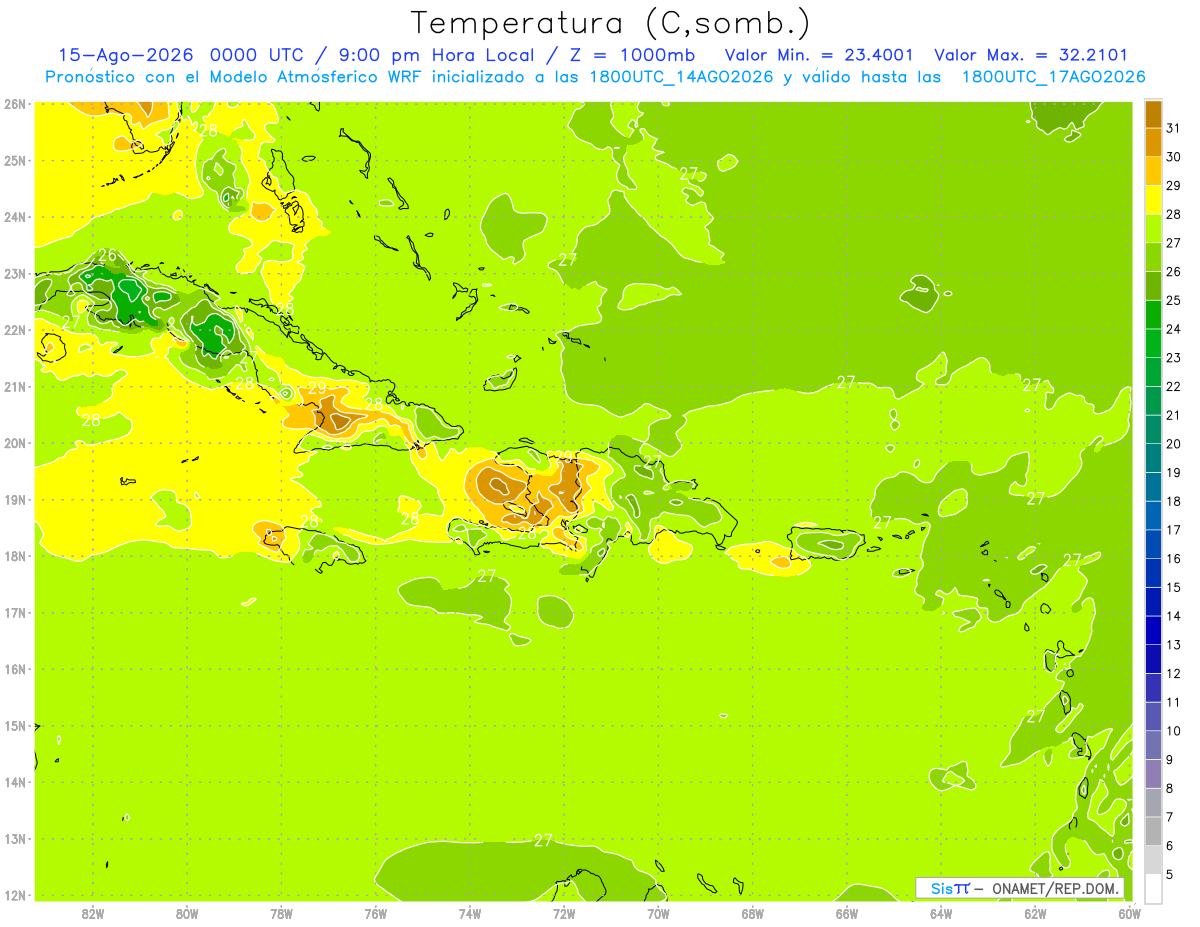Click the 22N latitude axis label
Image resolution: width=1200 pixels, height=927 pixels.
point(15,330)
